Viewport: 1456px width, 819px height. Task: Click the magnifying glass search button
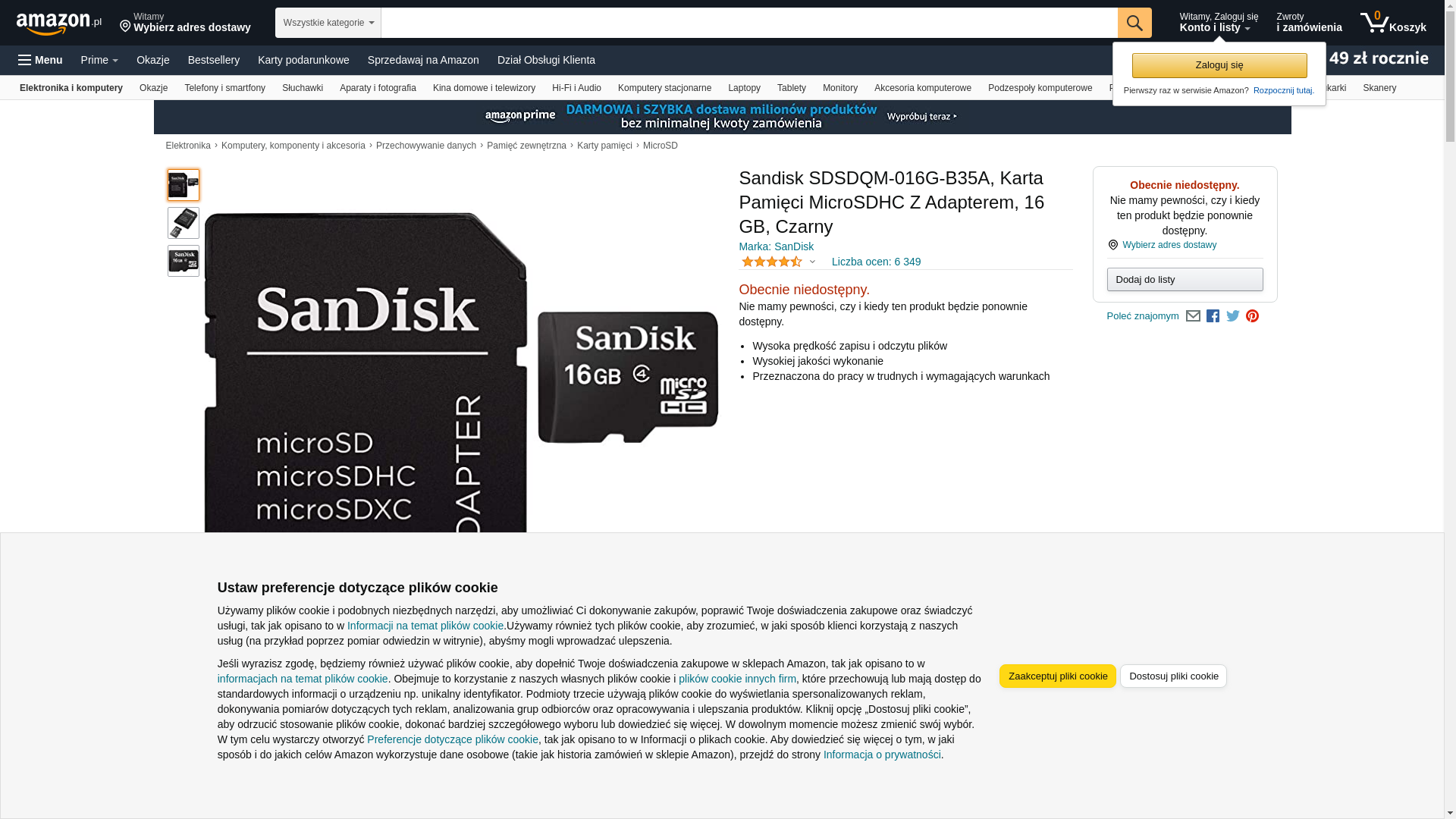coord(1134,23)
